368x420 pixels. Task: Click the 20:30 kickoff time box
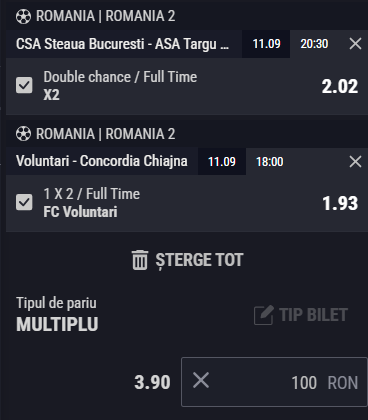(314, 44)
